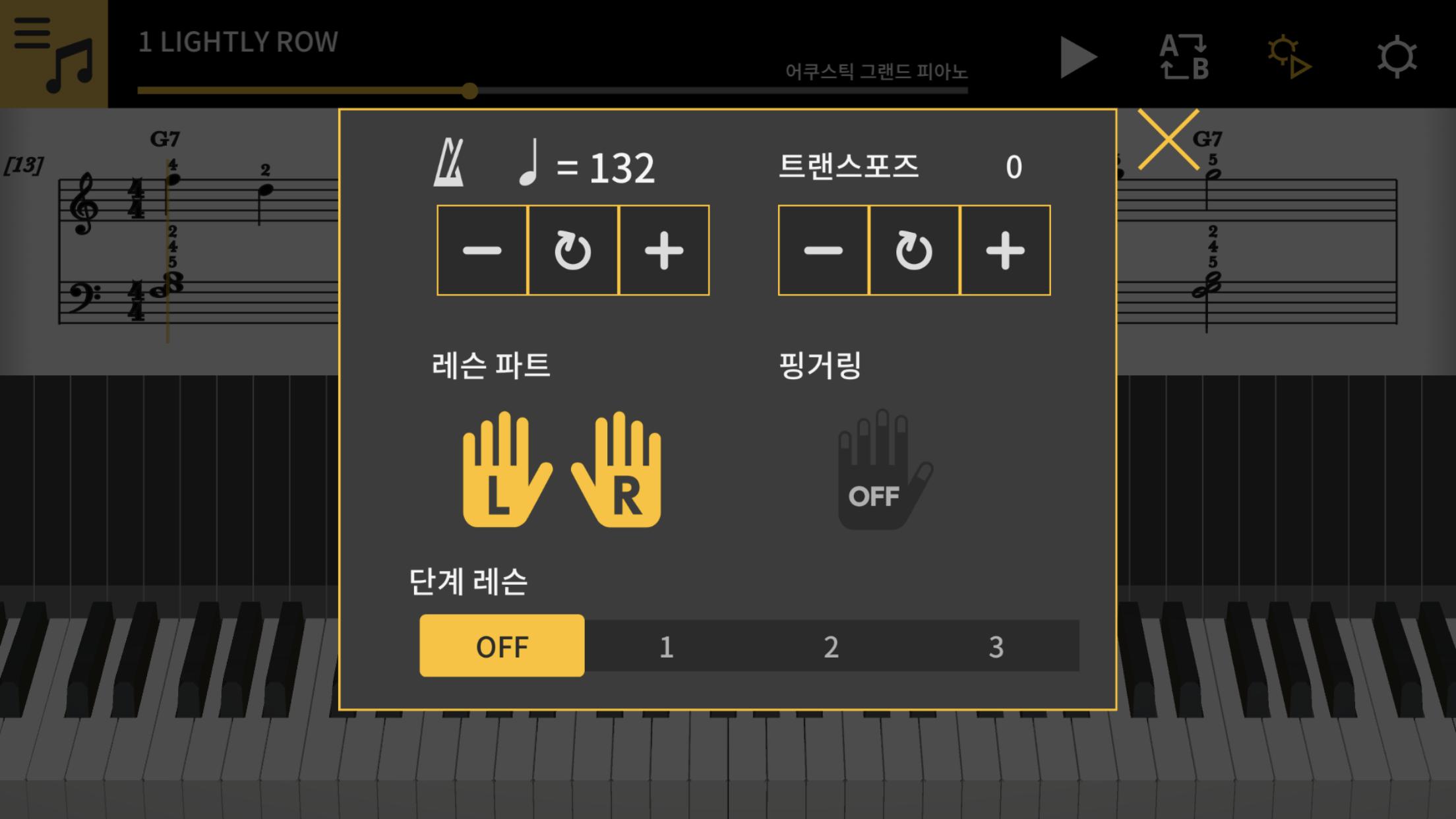Open the song list menu icon

(53, 53)
